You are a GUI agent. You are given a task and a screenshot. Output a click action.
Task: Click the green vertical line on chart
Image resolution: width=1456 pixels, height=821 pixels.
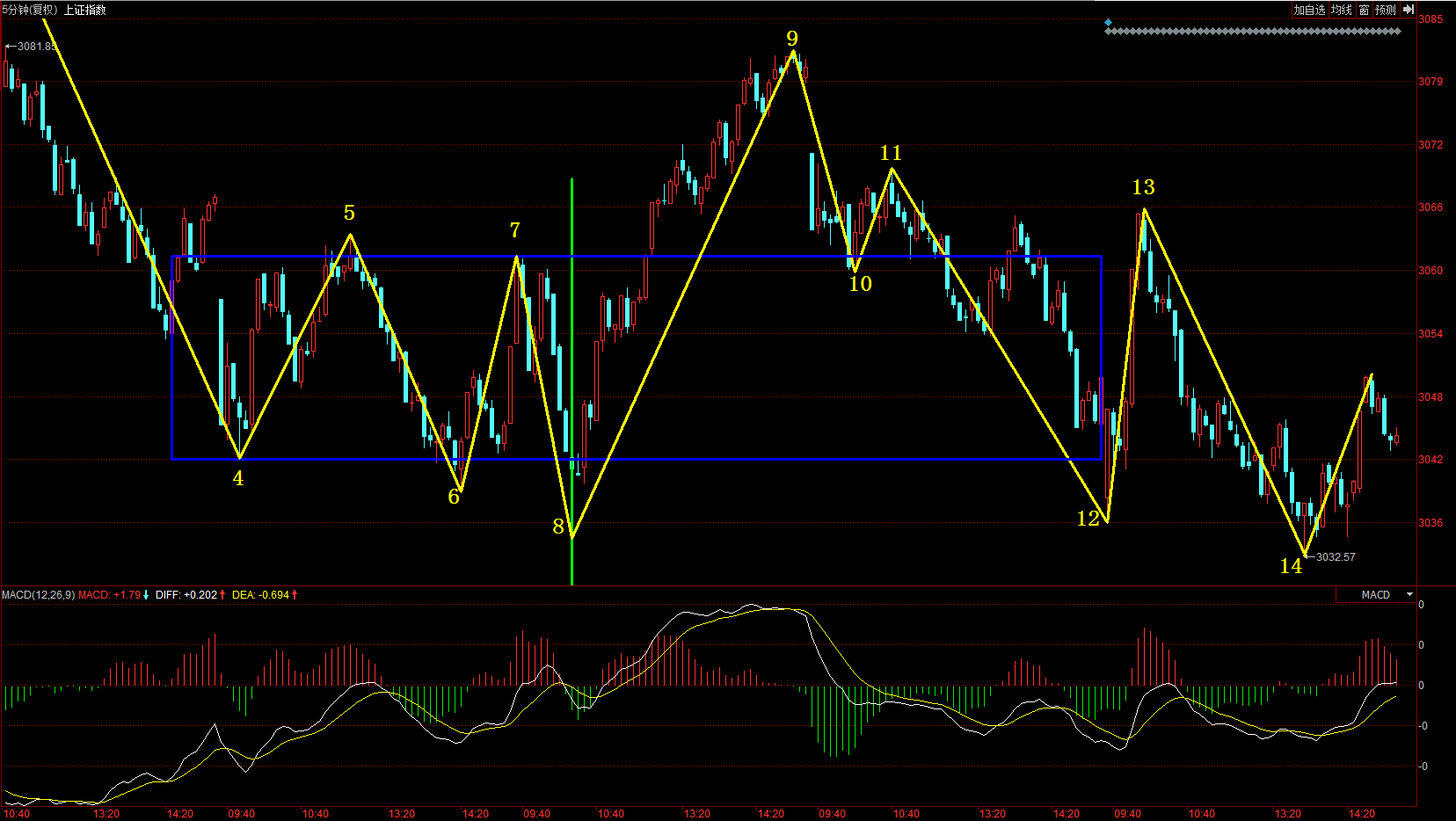[571, 352]
